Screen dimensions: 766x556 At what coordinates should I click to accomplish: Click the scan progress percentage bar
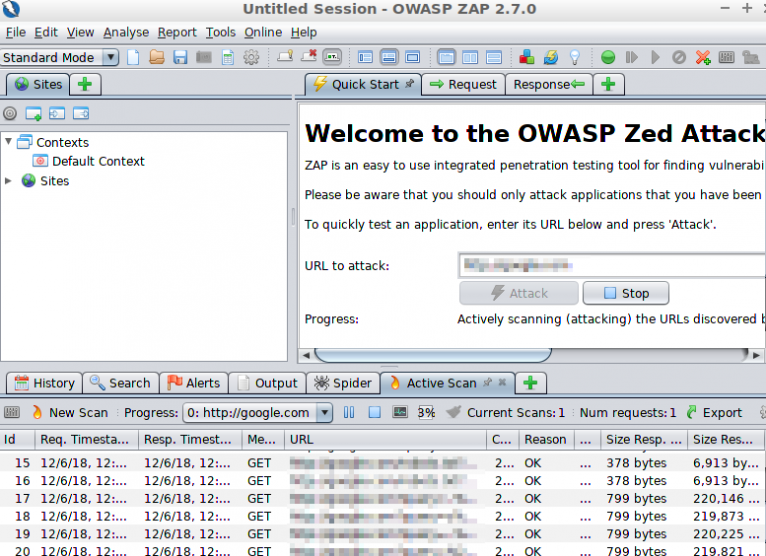tap(426, 412)
